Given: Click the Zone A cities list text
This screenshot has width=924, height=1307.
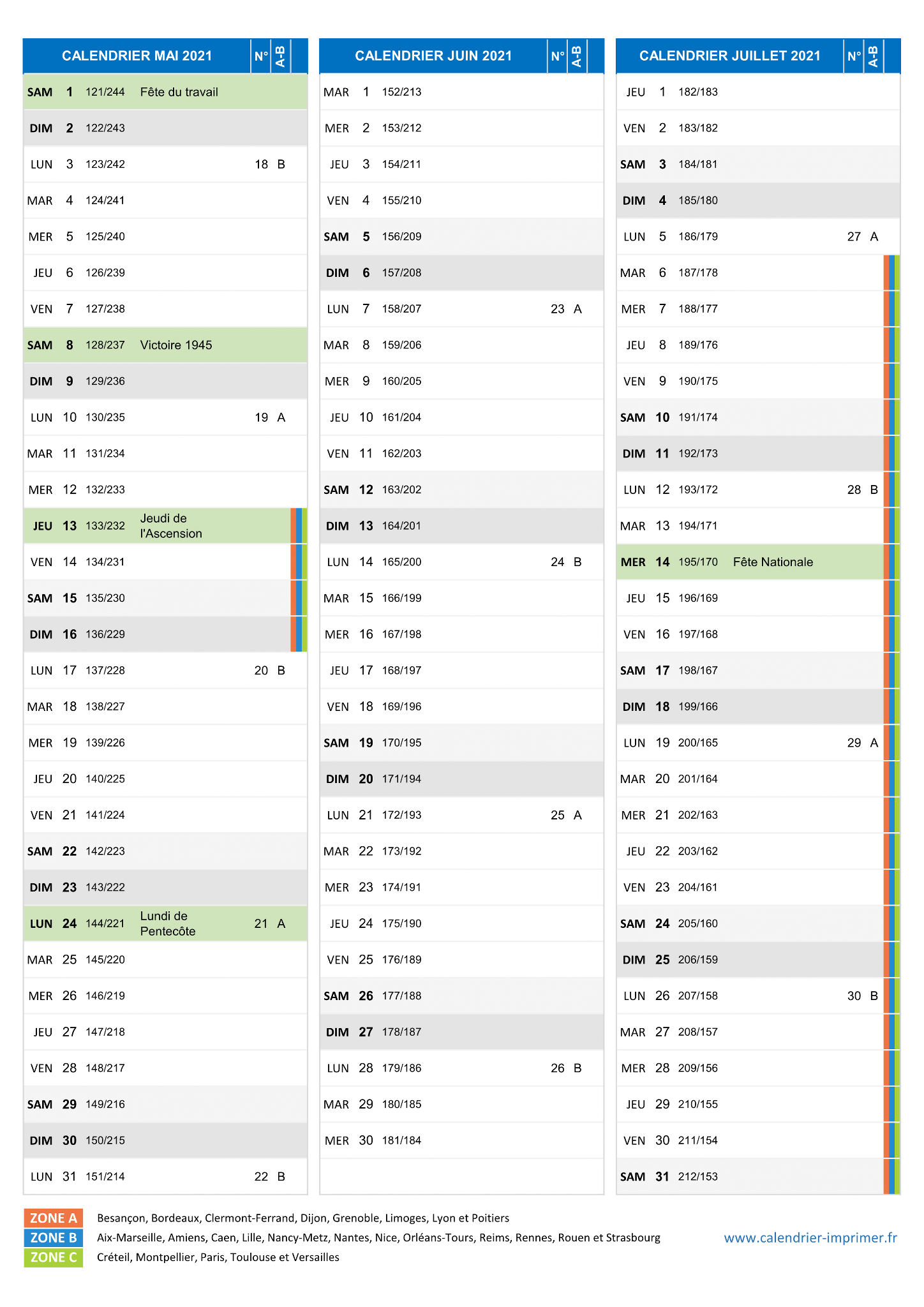Looking at the screenshot, I should [303, 1218].
